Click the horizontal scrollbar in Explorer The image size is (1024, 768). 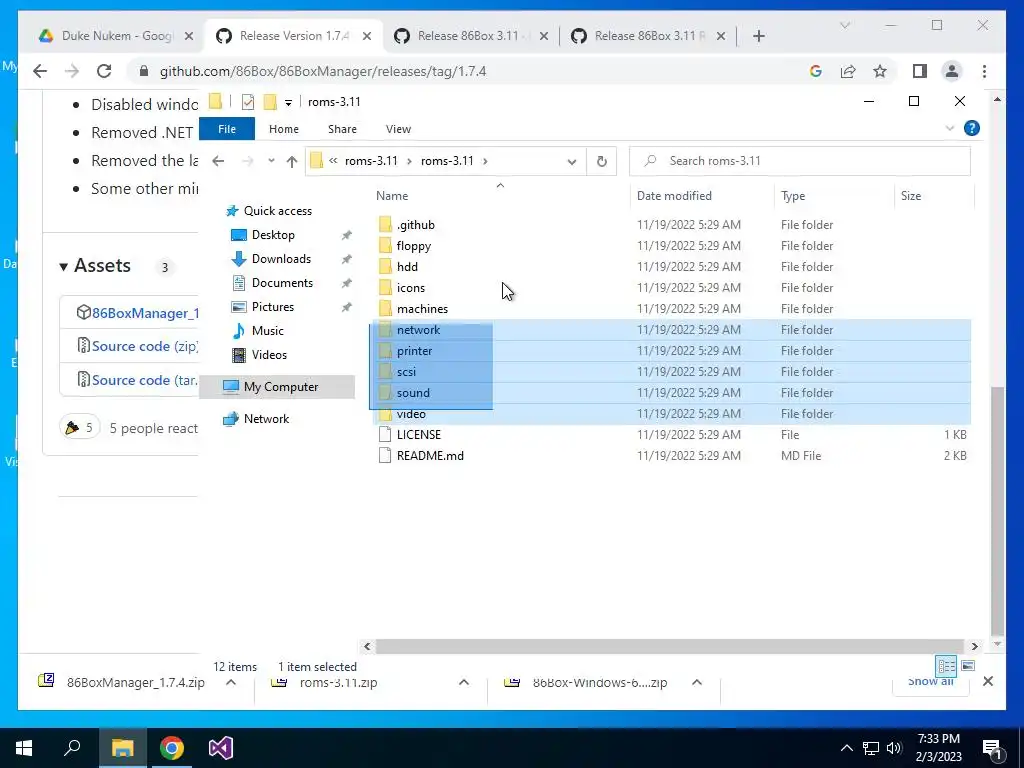coord(670,646)
